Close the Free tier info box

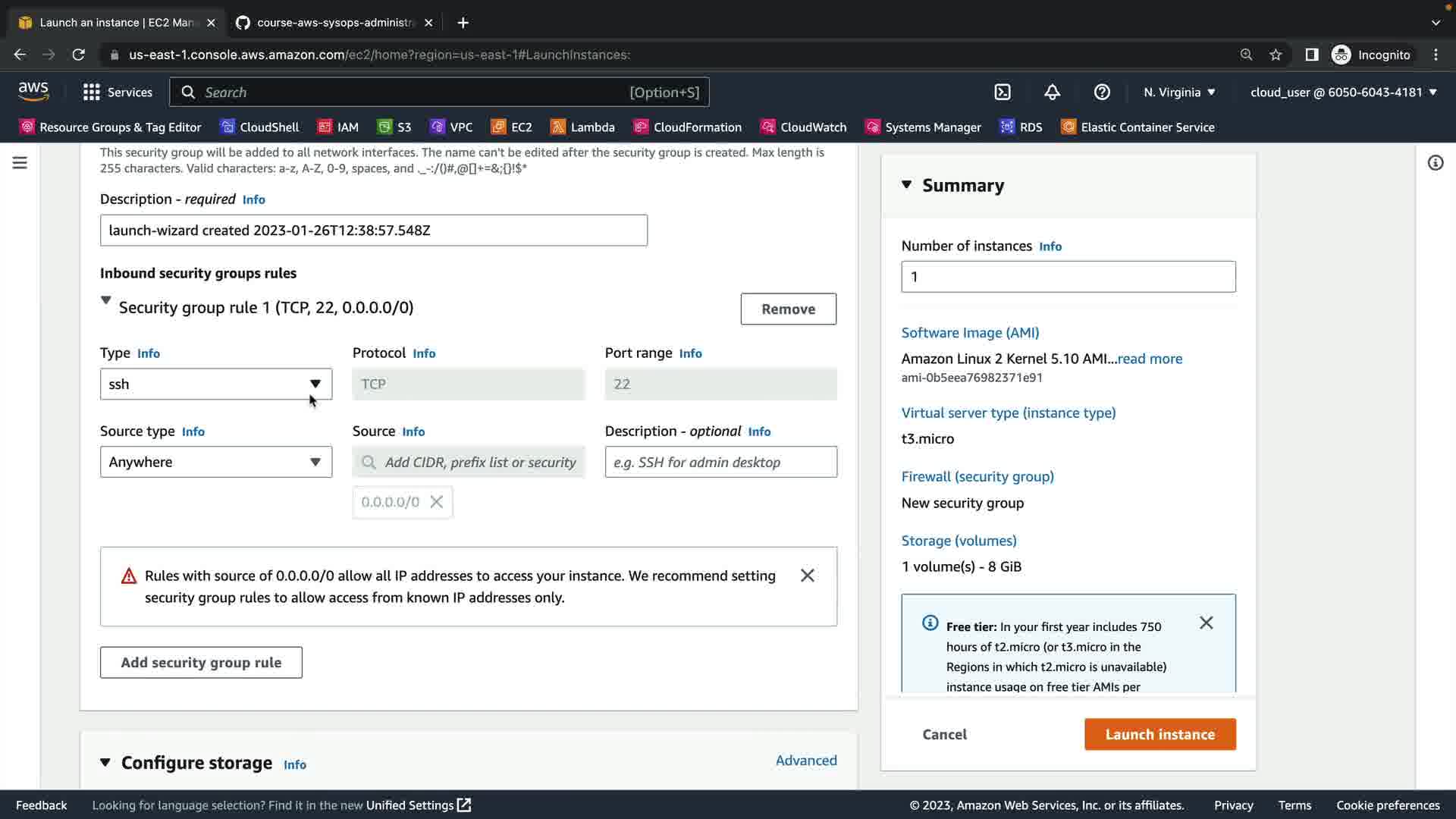(x=1206, y=623)
